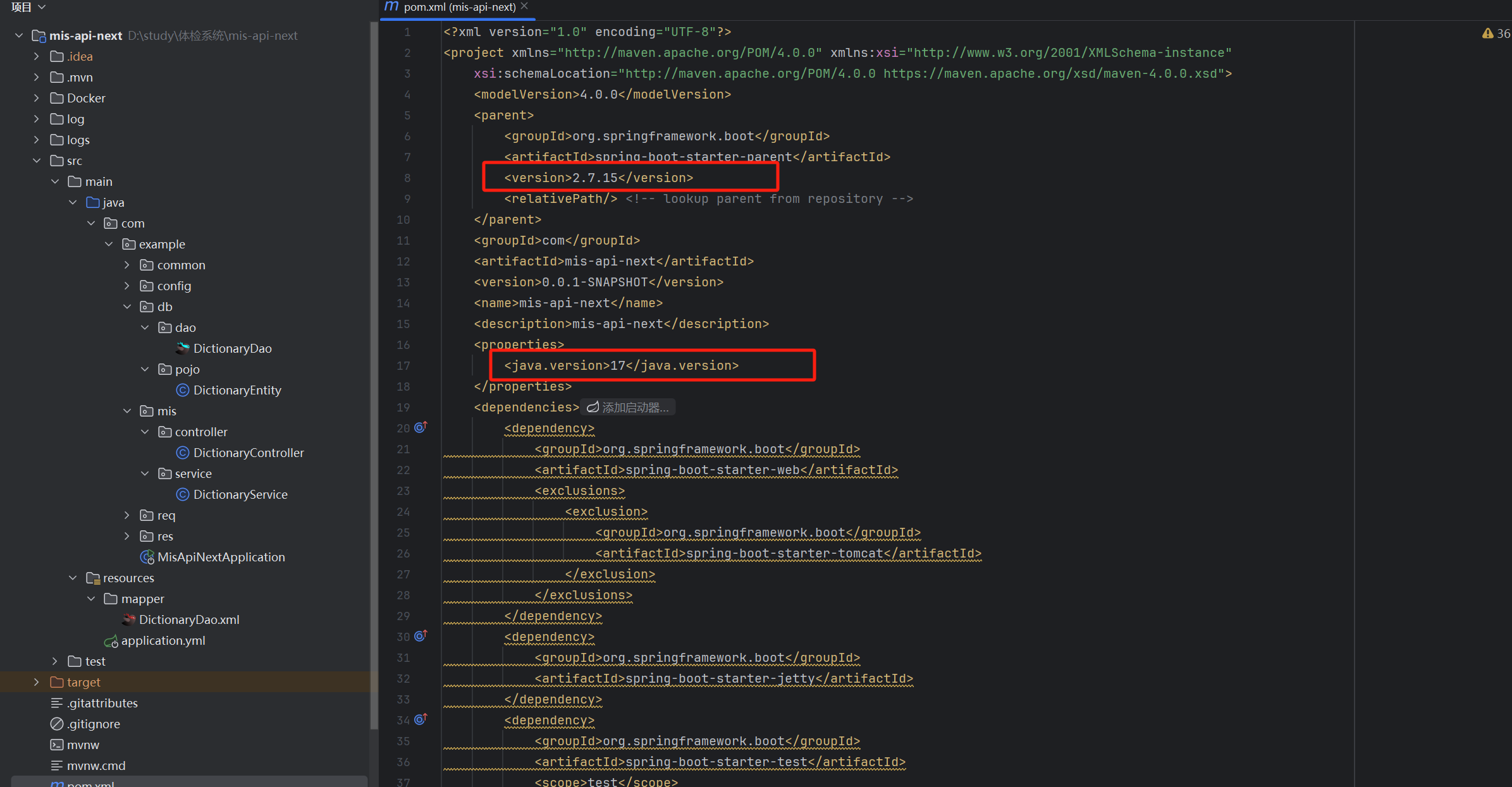Expand the target folder
Image resolution: width=1512 pixels, height=787 pixels.
click(x=37, y=682)
